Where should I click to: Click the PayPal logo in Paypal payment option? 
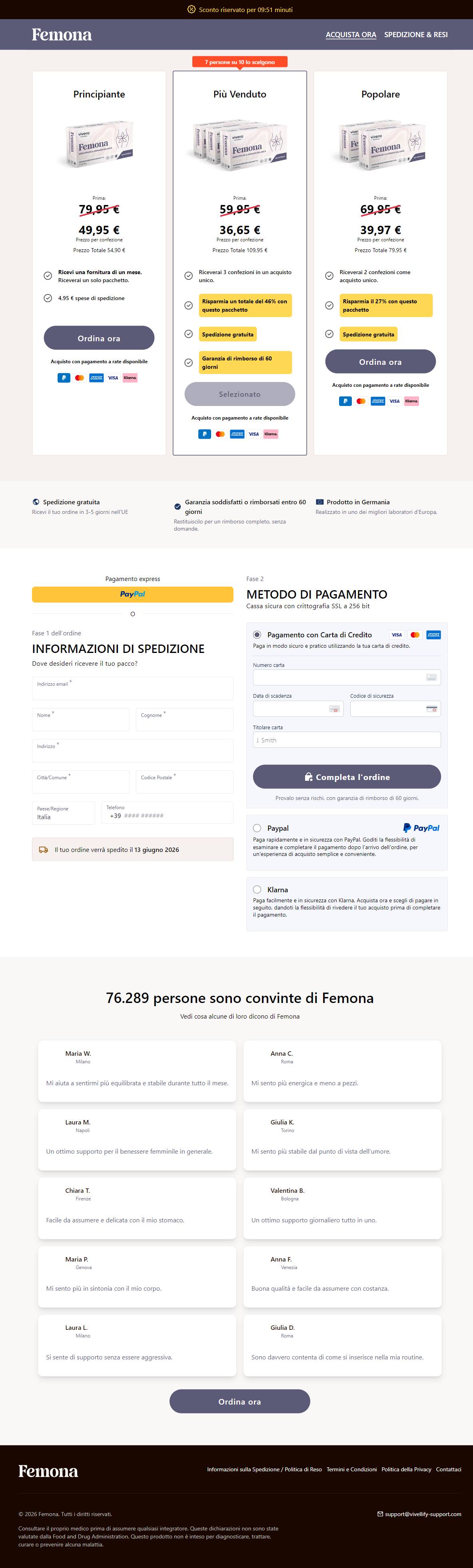[421, 828]
